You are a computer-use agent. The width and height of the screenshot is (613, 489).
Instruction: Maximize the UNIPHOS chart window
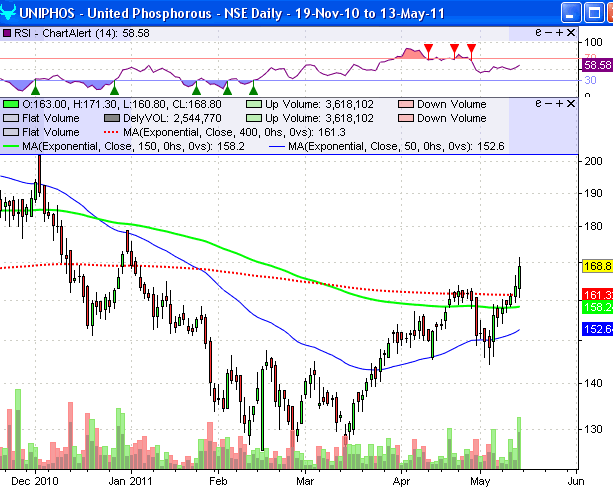click(594, 13)
